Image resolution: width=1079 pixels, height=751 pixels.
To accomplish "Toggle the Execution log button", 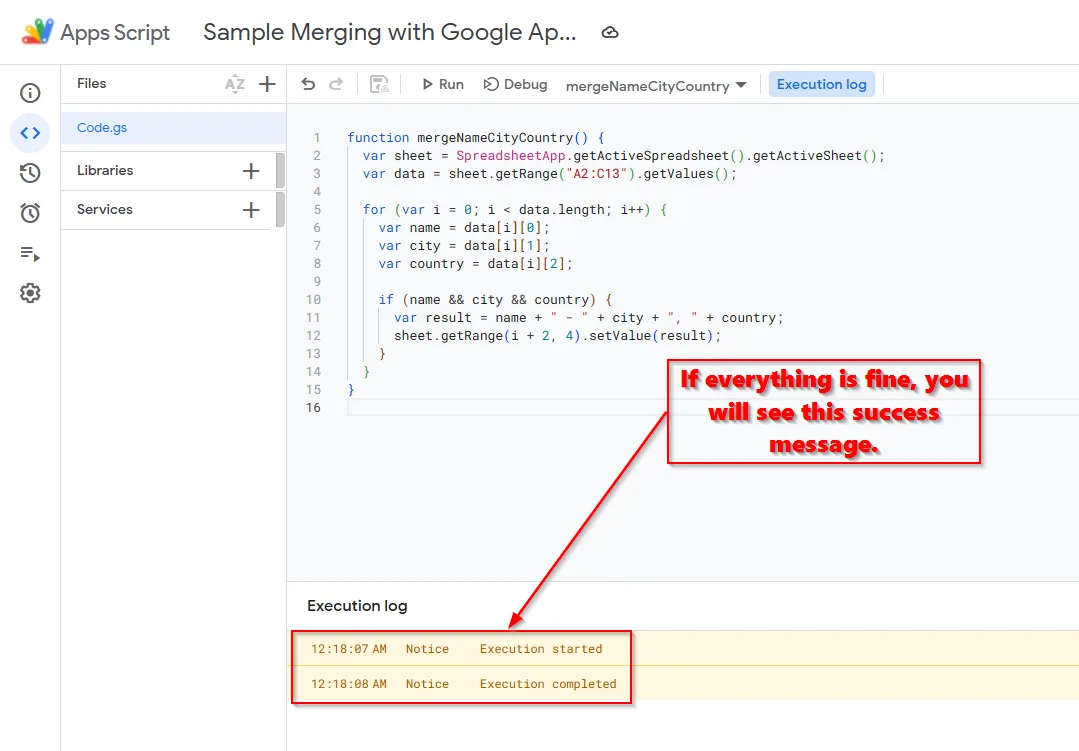I will (x=822, y=84).
